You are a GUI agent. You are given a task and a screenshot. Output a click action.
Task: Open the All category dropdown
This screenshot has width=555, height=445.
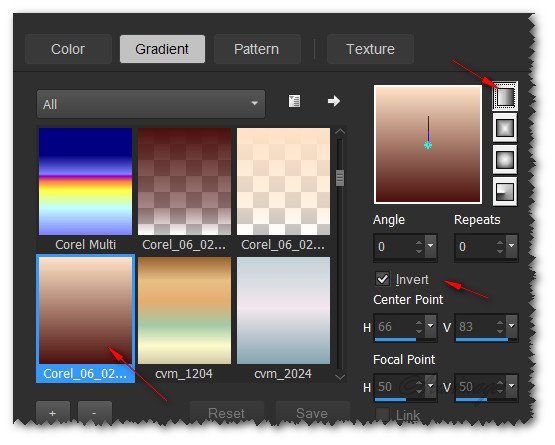(x=151, y=104)
